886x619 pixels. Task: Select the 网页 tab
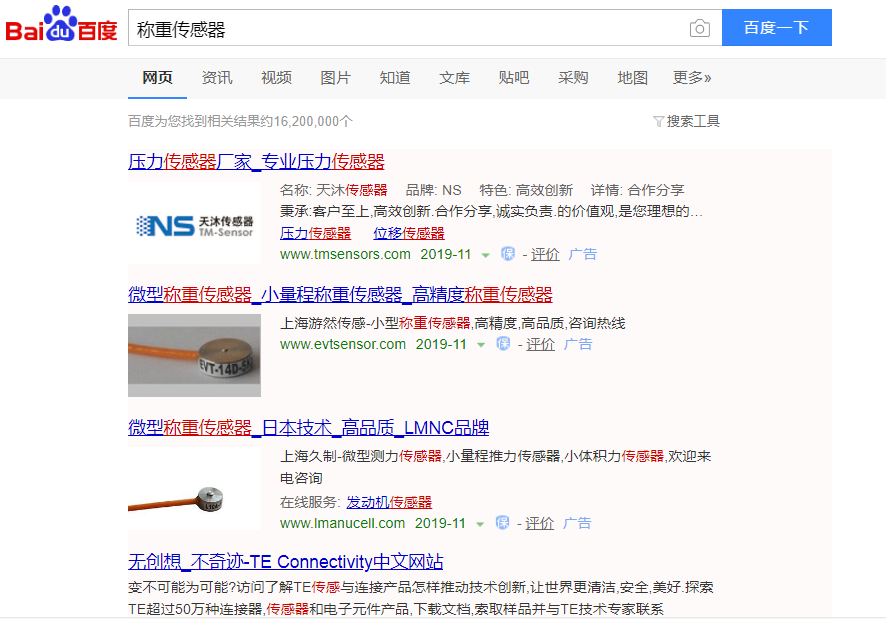click(x=157, y=77)
